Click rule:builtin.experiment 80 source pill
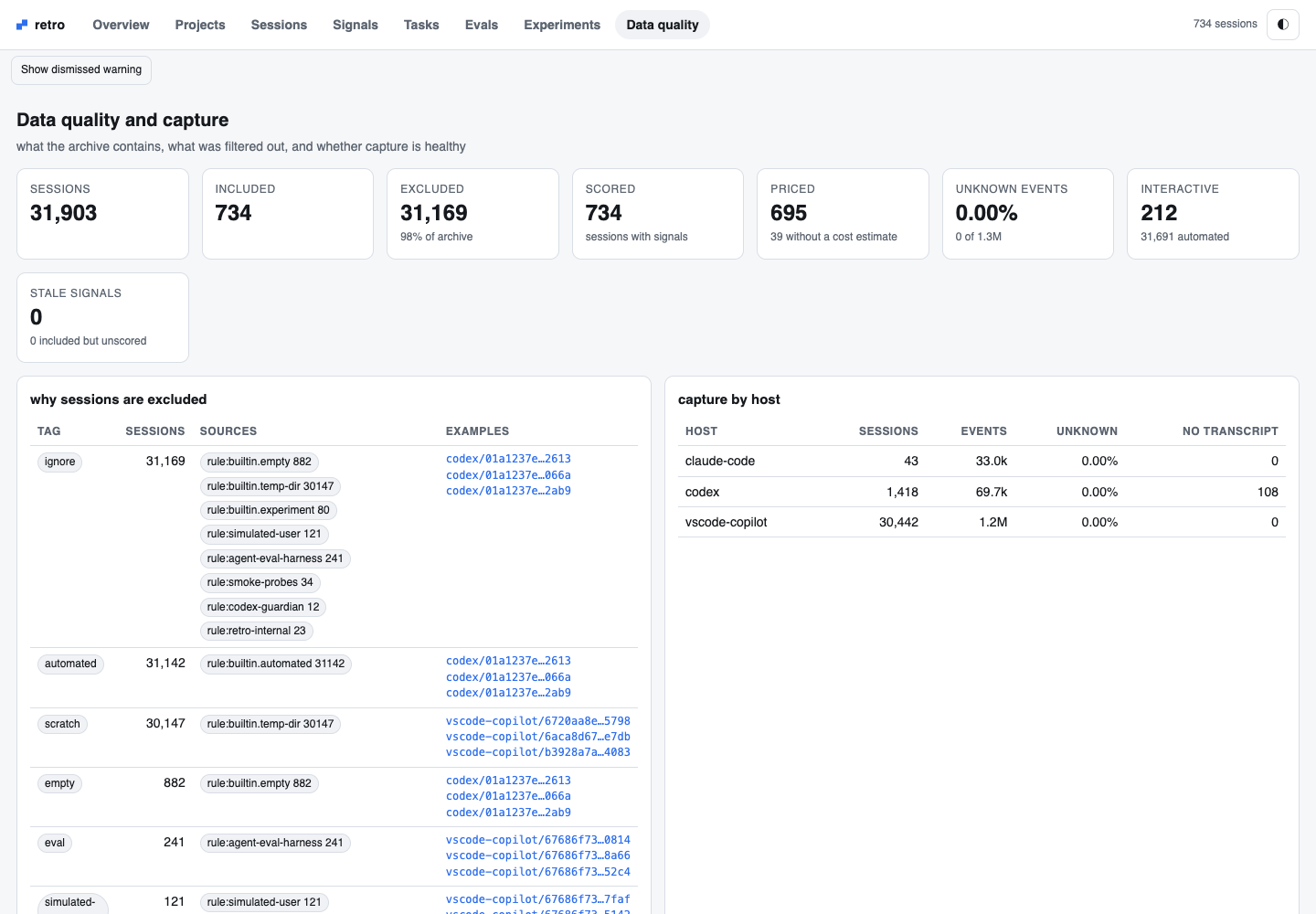1316x914 pixels. tap(268, 510)
